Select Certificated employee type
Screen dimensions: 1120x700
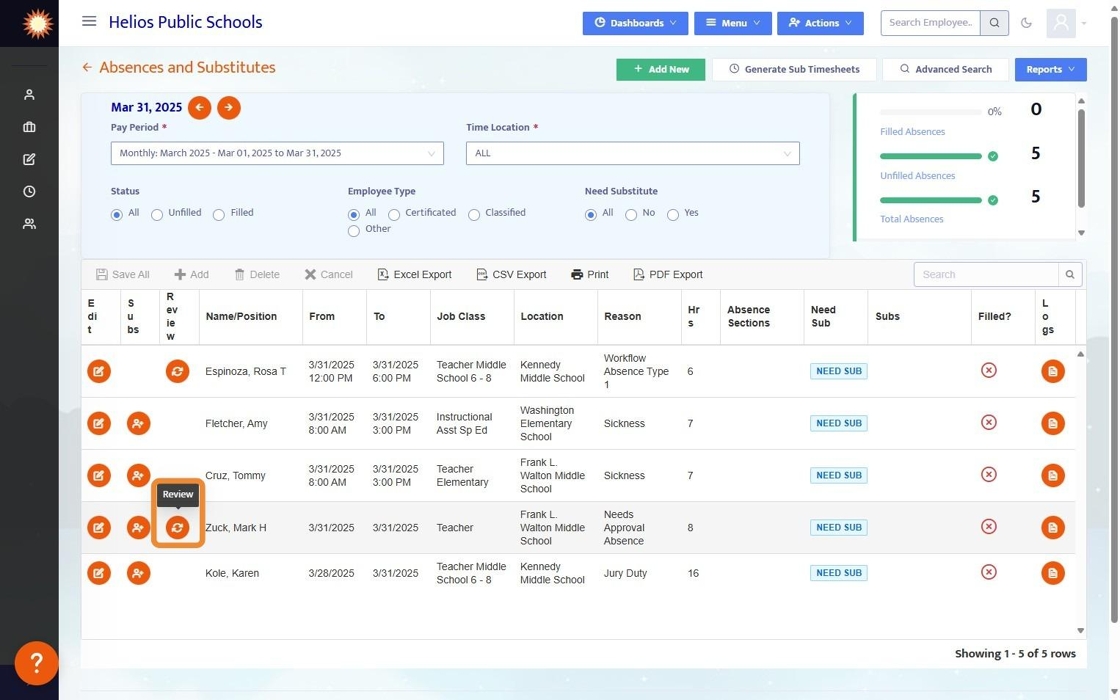tap(394, 214)
